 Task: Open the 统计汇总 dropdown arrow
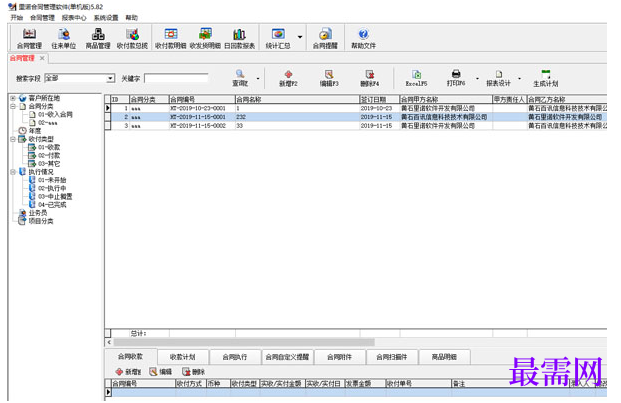click(300, 37)
